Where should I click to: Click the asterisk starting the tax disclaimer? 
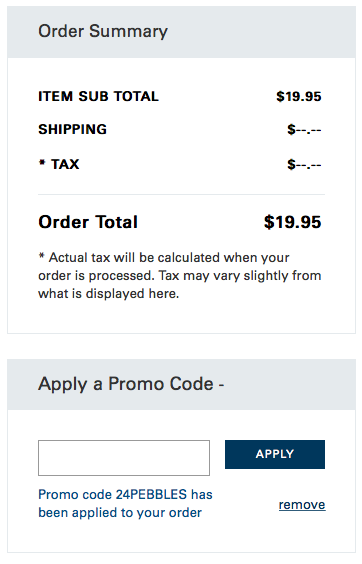point(41,256)
